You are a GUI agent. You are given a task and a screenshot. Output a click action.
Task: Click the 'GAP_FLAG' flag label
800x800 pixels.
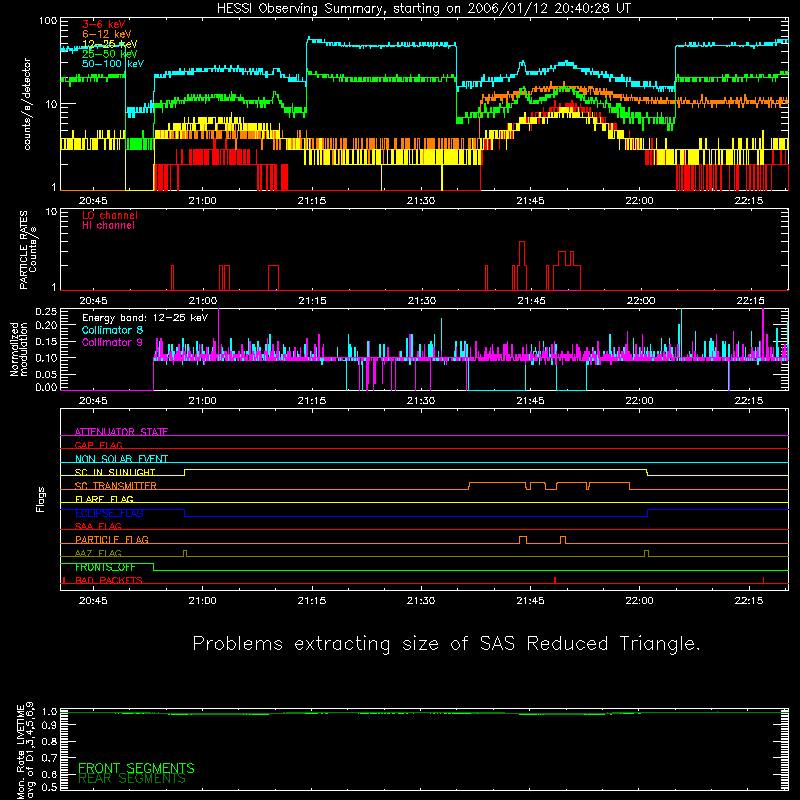click(98, 445)
